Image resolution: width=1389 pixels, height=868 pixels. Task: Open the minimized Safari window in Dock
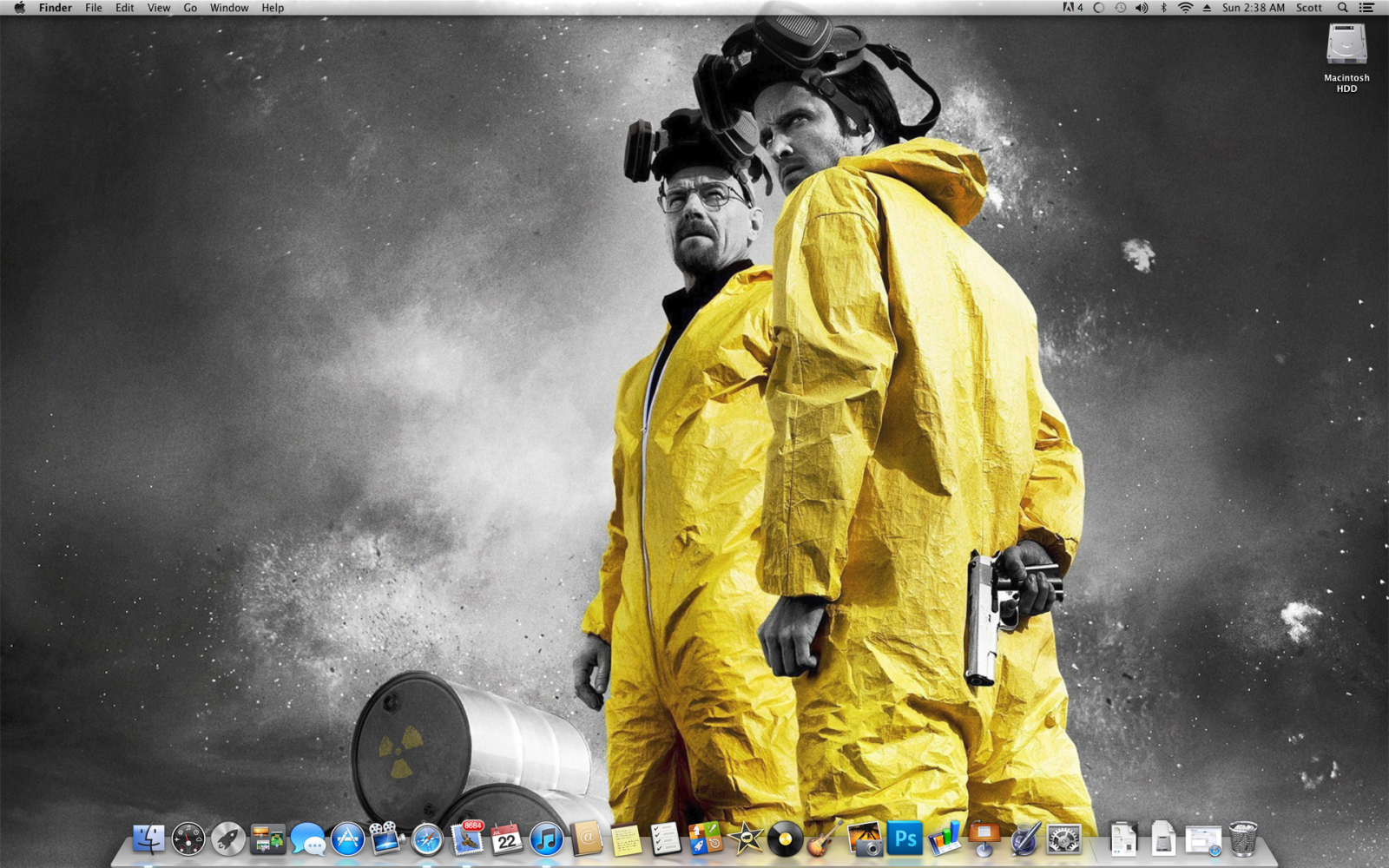[1203, 839]
